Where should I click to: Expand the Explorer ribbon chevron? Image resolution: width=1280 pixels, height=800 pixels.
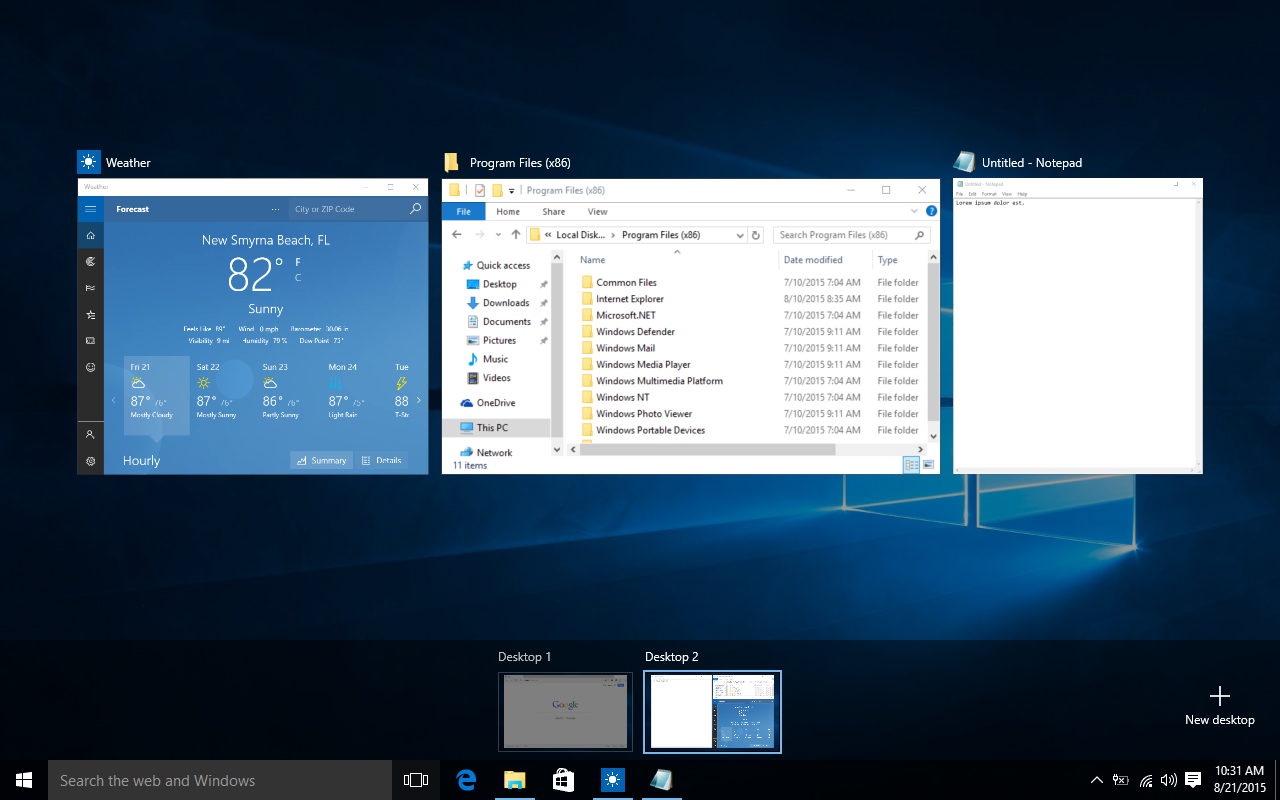tap(915, 211)
